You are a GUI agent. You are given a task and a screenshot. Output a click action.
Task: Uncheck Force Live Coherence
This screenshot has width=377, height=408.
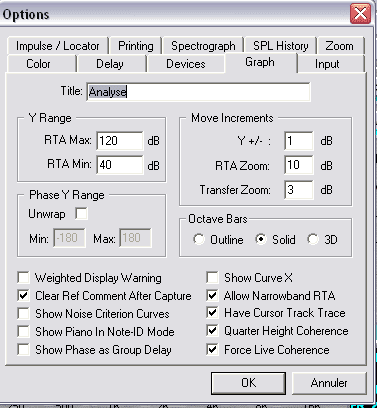point(212,350)
